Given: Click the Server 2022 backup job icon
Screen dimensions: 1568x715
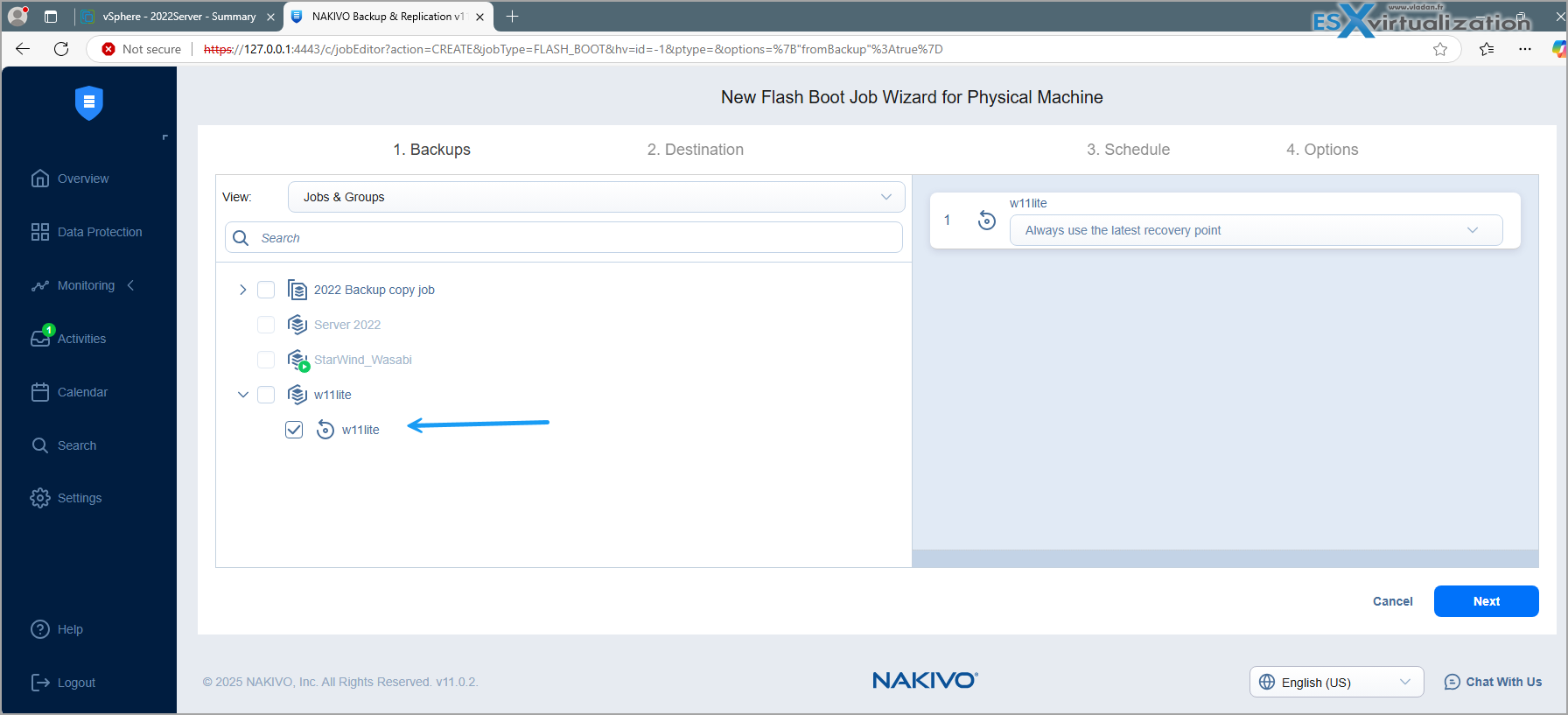Looking at the screenshot, I should click(297, 325).
